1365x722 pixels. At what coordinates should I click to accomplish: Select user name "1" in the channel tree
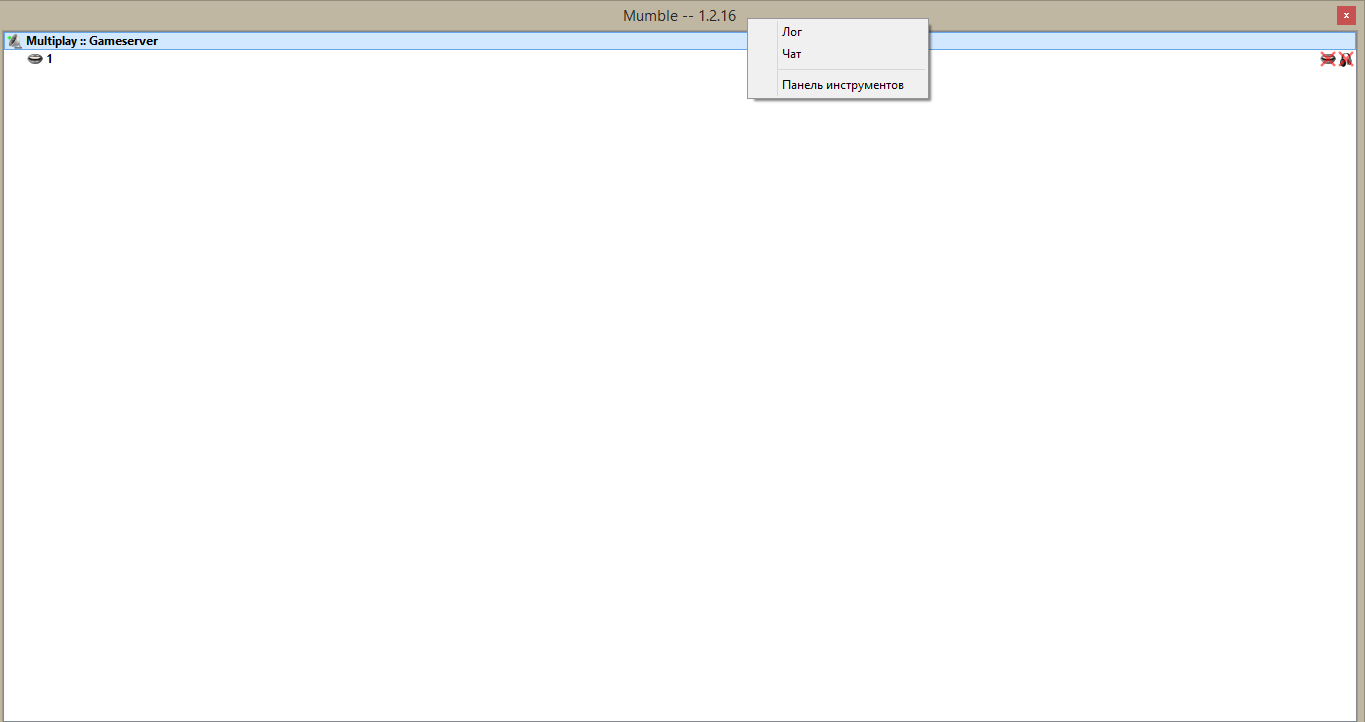click(x=50, y=59)
